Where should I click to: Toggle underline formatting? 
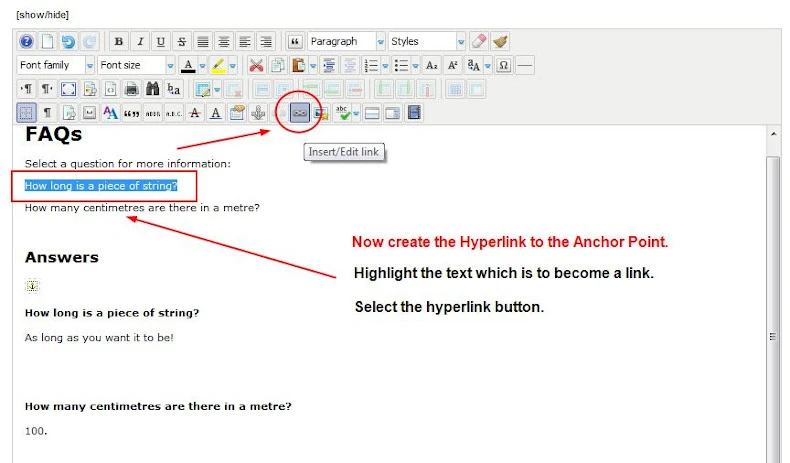[x=161, y=41]
